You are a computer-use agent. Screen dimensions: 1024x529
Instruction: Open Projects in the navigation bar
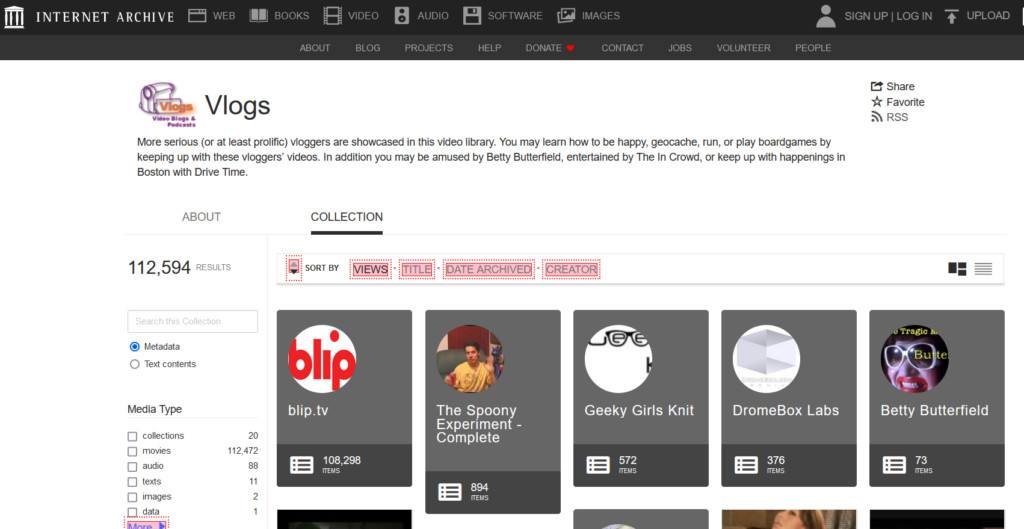coord(428,48)
